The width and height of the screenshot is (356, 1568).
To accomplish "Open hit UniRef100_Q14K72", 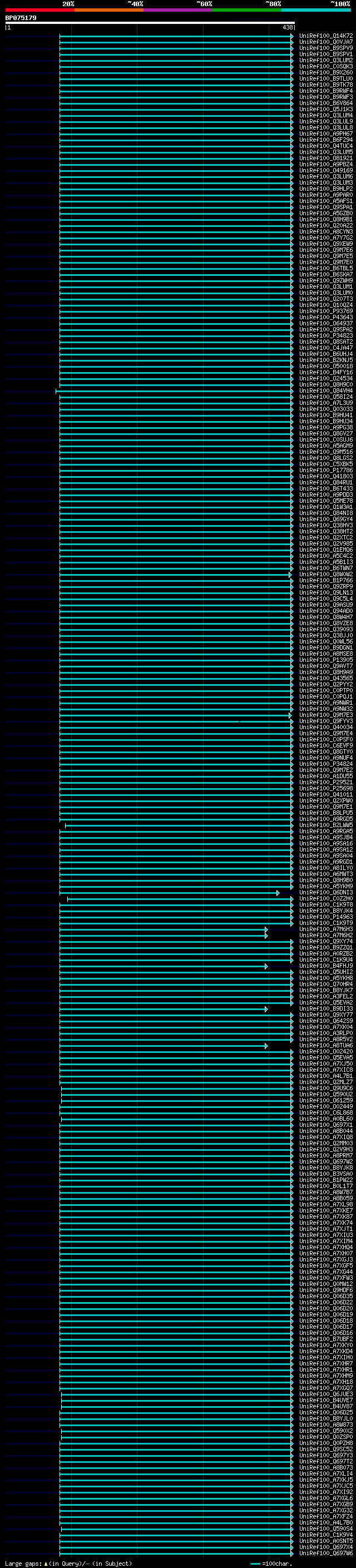I will click(x=326, y=36).
